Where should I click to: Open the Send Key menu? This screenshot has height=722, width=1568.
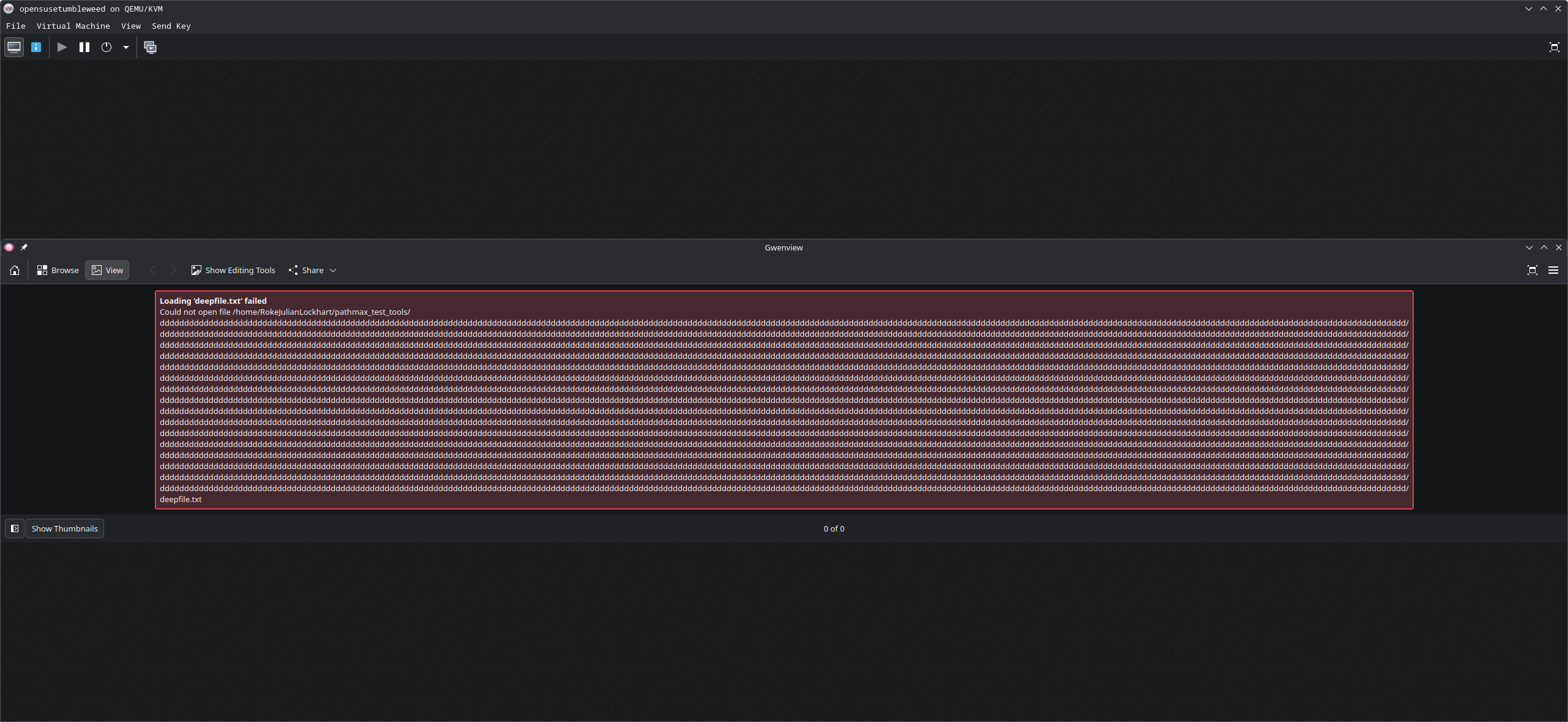click(x=171, y=26)
